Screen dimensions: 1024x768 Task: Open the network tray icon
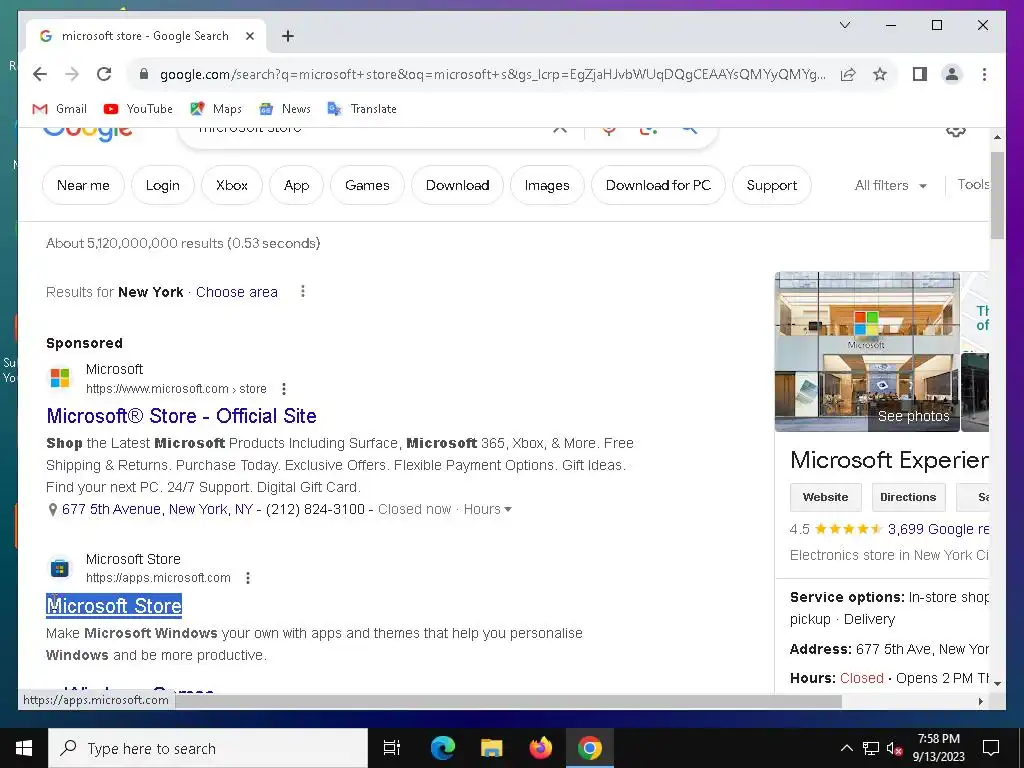(x=871, y=748)
